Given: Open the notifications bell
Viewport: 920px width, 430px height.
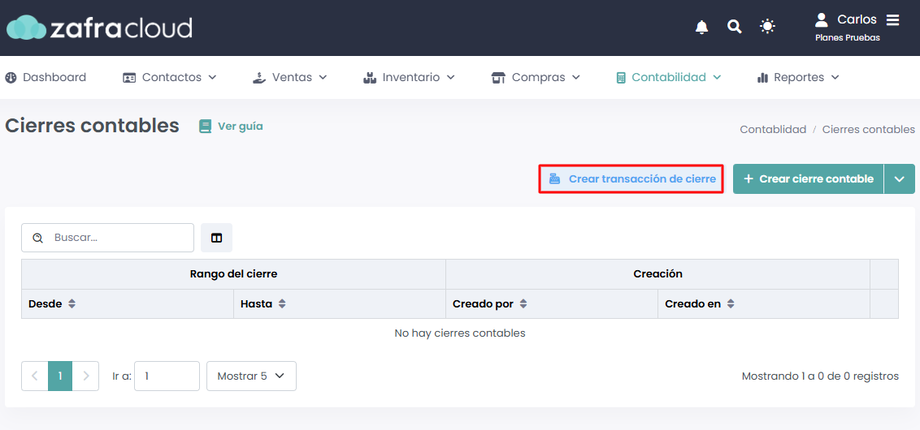Looking at the screenshot, I should coord(702,27).
